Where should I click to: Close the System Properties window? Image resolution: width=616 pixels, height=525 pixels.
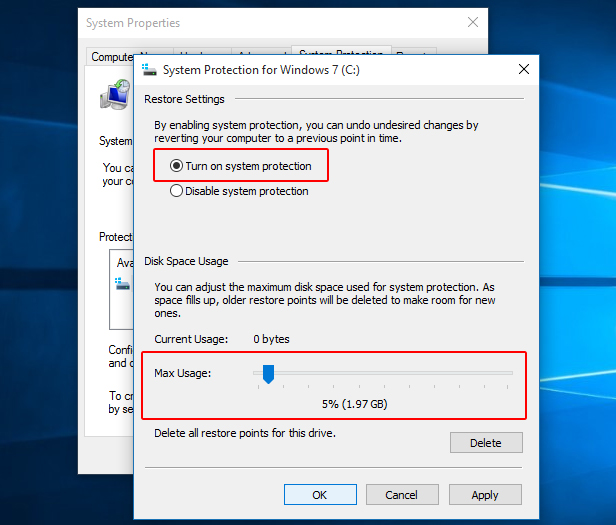click(473, 22)
